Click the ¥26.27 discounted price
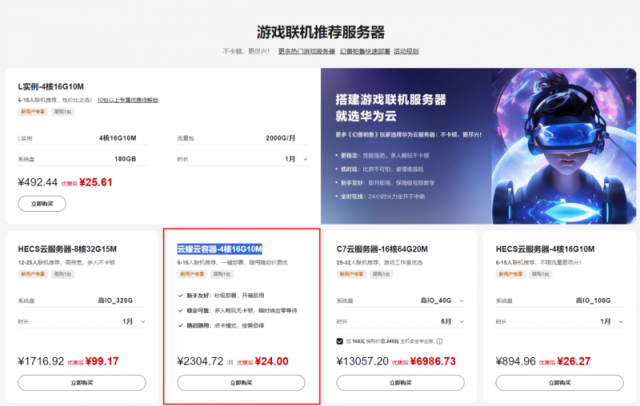 [574, 361]
